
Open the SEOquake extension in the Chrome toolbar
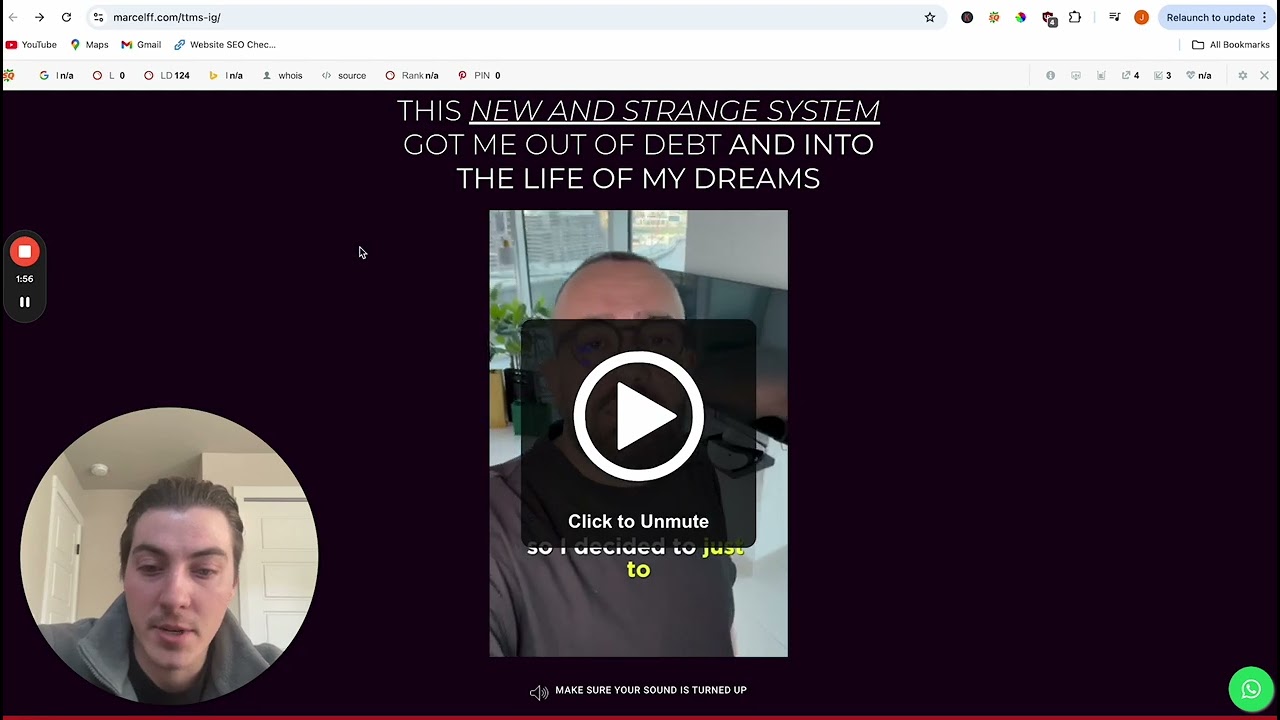pos(994,17)
